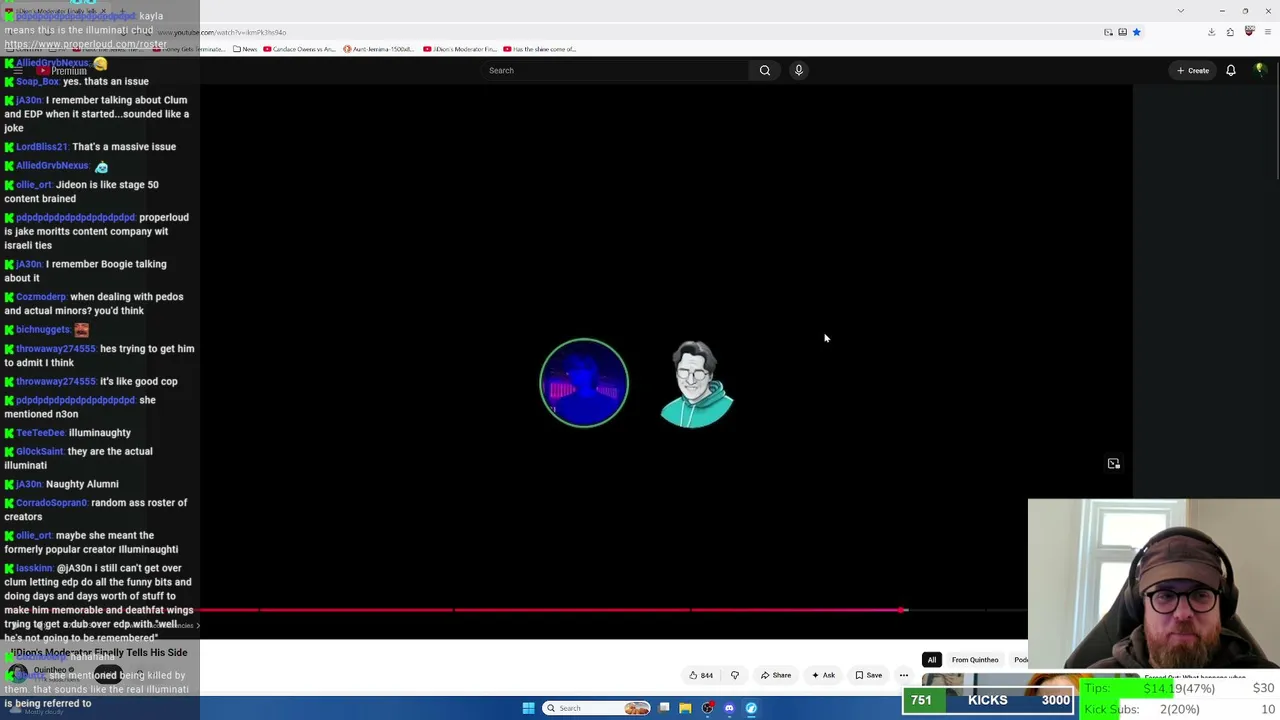This screenshot has width=1280, height=720.
Task: Open Task View from the taskbar
Action: click(x=664, y=708)
